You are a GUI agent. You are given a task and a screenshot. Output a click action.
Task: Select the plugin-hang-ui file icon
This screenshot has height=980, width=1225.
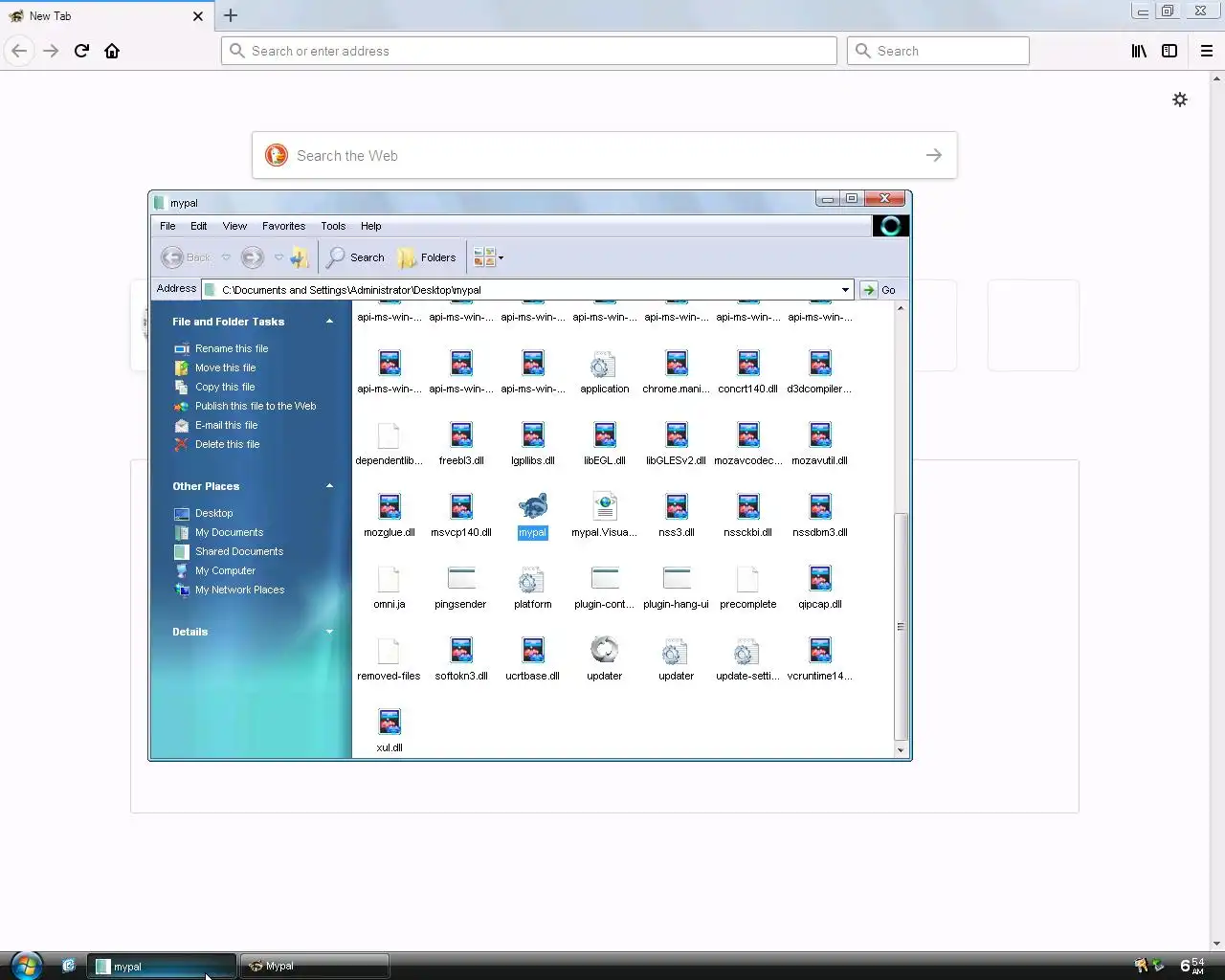pyautogui.click(x=677, y=578)
